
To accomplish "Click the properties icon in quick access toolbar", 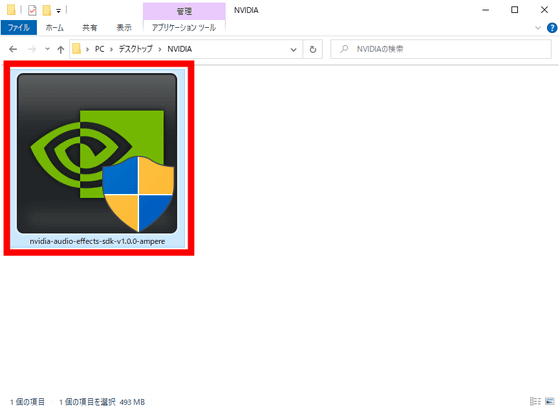I will pos(32,10).
